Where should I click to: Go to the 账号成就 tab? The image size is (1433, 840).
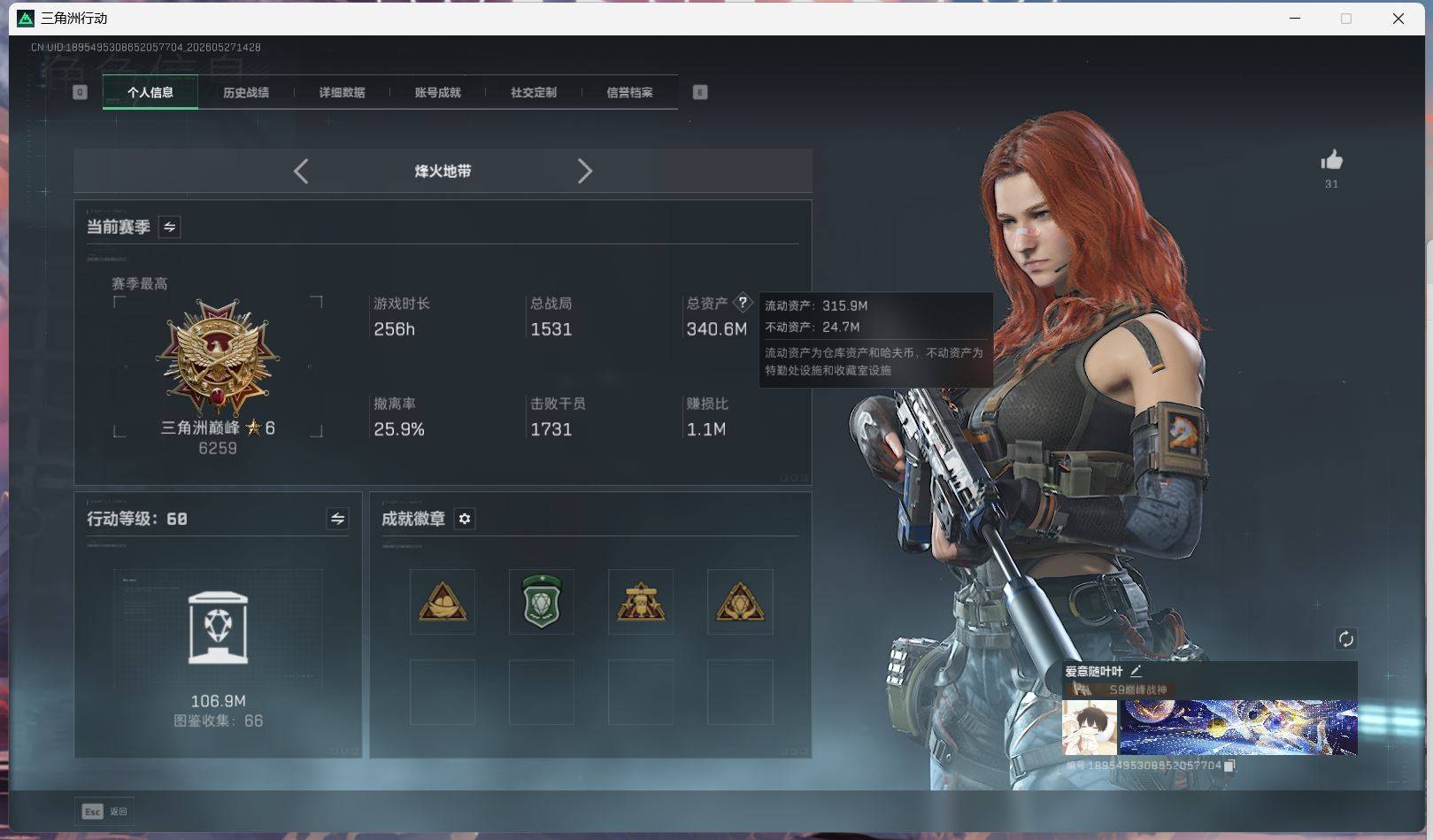coord(438,92)
